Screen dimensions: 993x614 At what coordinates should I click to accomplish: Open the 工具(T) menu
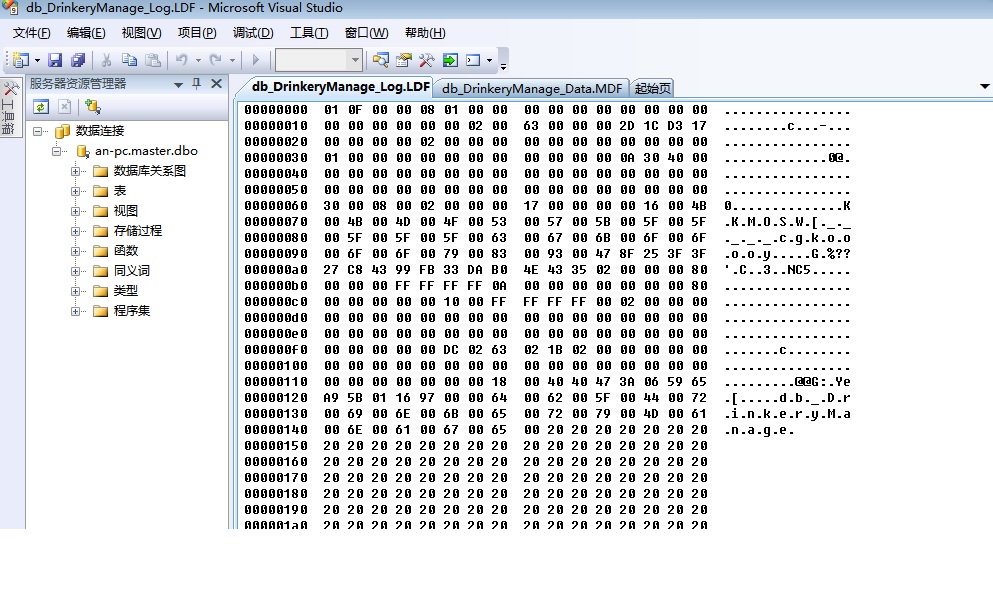click(309, 33)
